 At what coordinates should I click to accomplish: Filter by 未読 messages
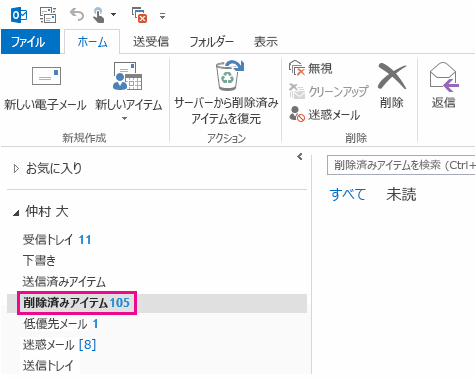[401, 194]
